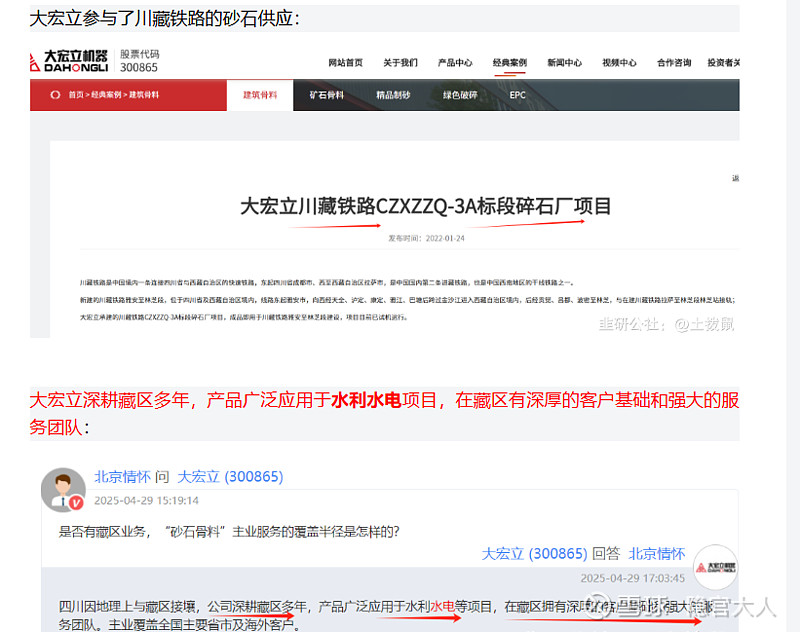Open the 合作咨询 nav item

tap(674, 63)
